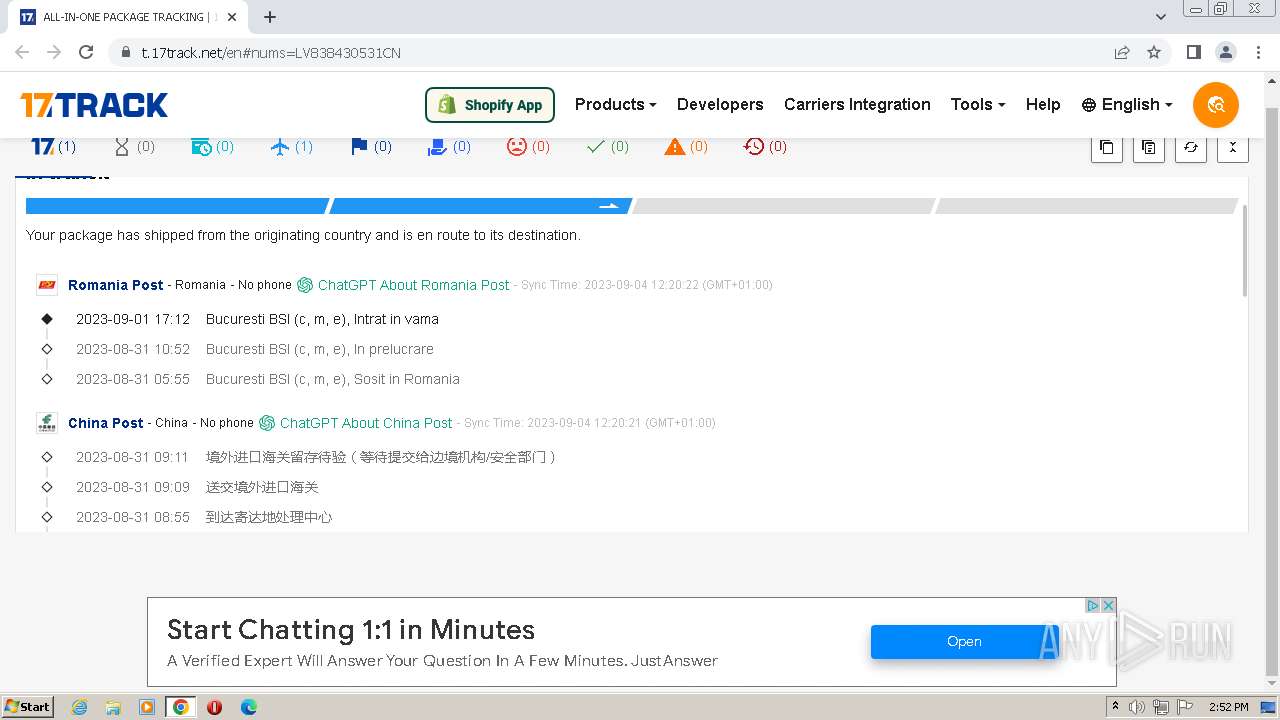Screen dimensions: 1280x720
Task: Click the copy tracking numbers icon
Action: tap(1106, 147)
